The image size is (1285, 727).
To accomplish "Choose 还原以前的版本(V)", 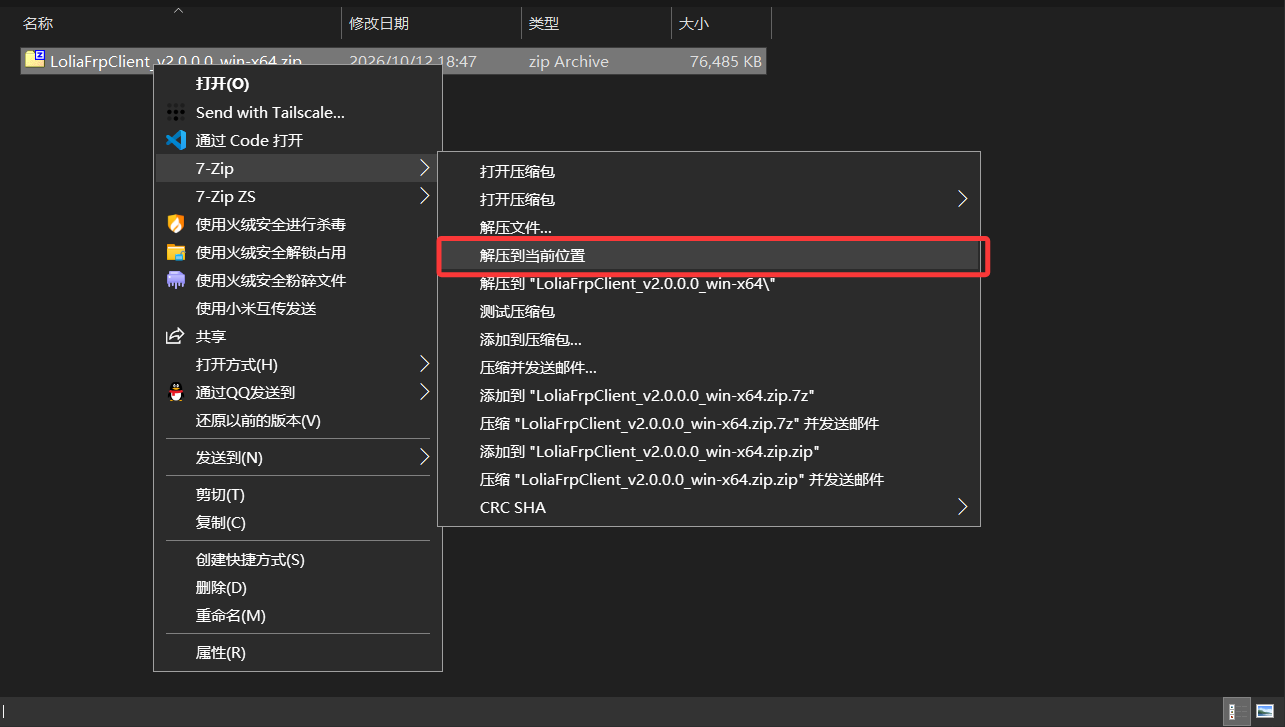I will [298, 420].
